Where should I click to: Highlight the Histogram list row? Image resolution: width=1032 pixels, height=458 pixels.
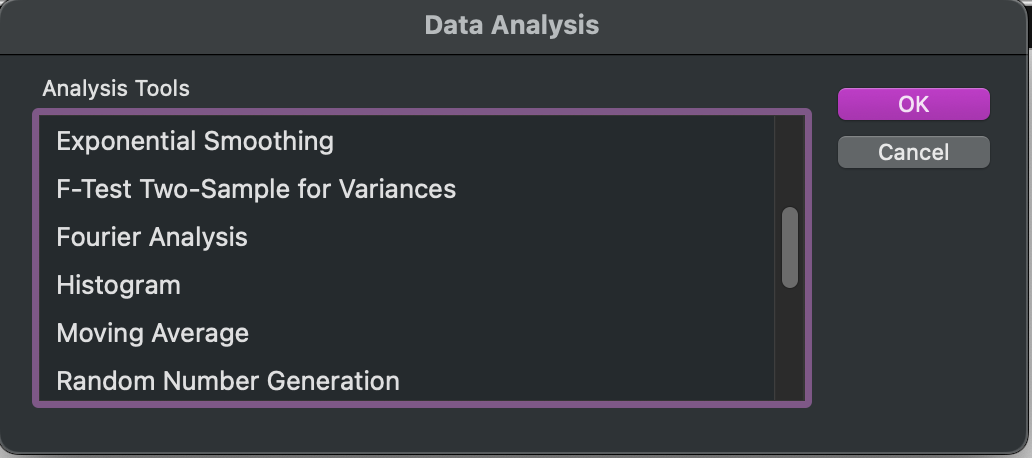(407, 286)
